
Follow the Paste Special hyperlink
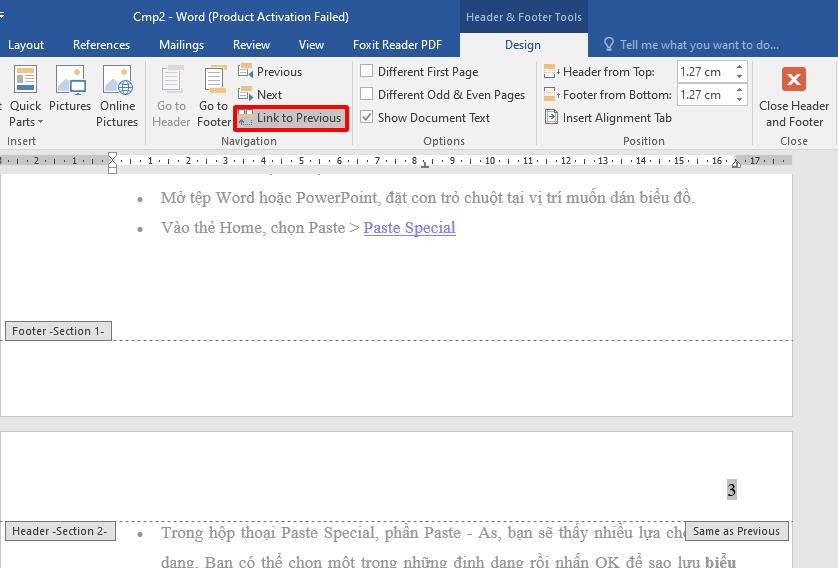pos(409,228)
